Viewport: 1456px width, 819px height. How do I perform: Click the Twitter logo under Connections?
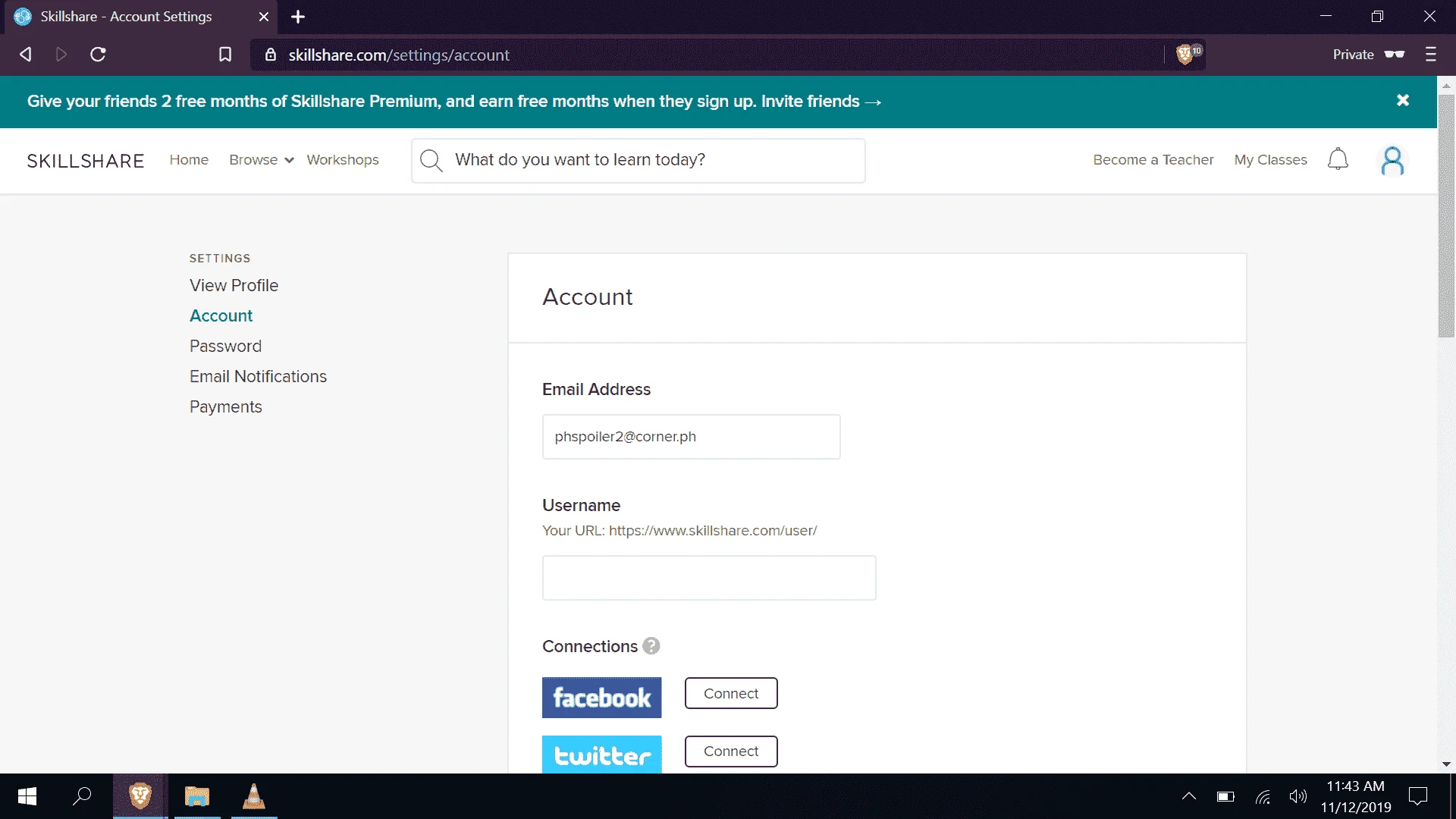pos(601,755)
